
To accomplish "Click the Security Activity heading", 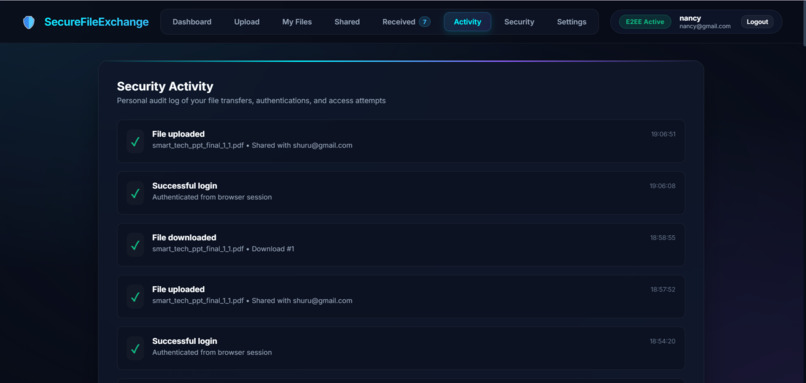I will [165, 86].
